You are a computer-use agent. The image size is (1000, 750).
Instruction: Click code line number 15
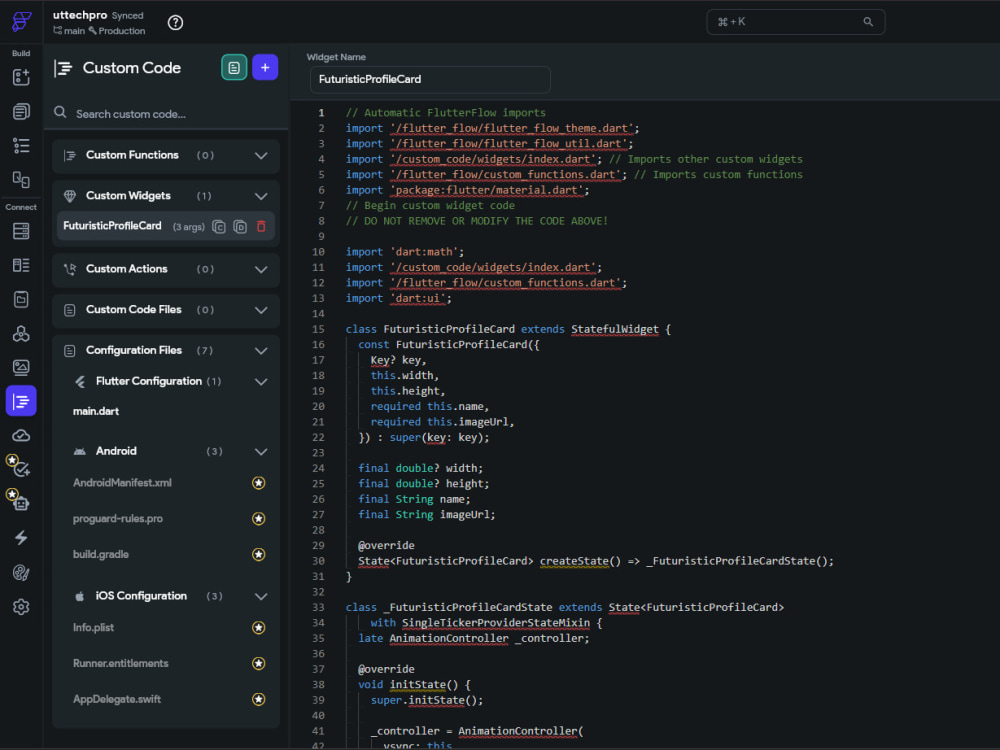[318, 329]
